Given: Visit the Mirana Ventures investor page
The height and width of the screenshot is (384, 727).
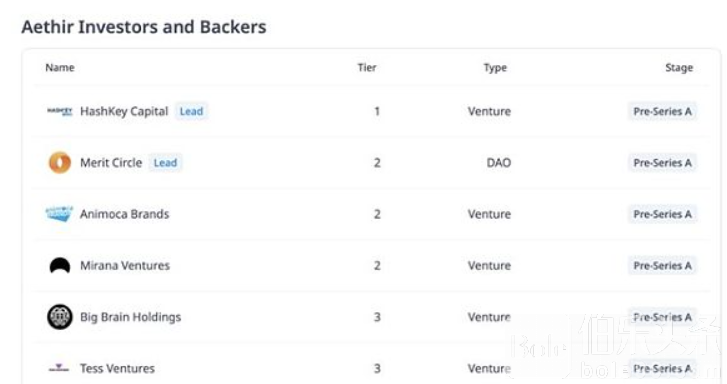Looking at the screenshot, I should coord(125,266).
